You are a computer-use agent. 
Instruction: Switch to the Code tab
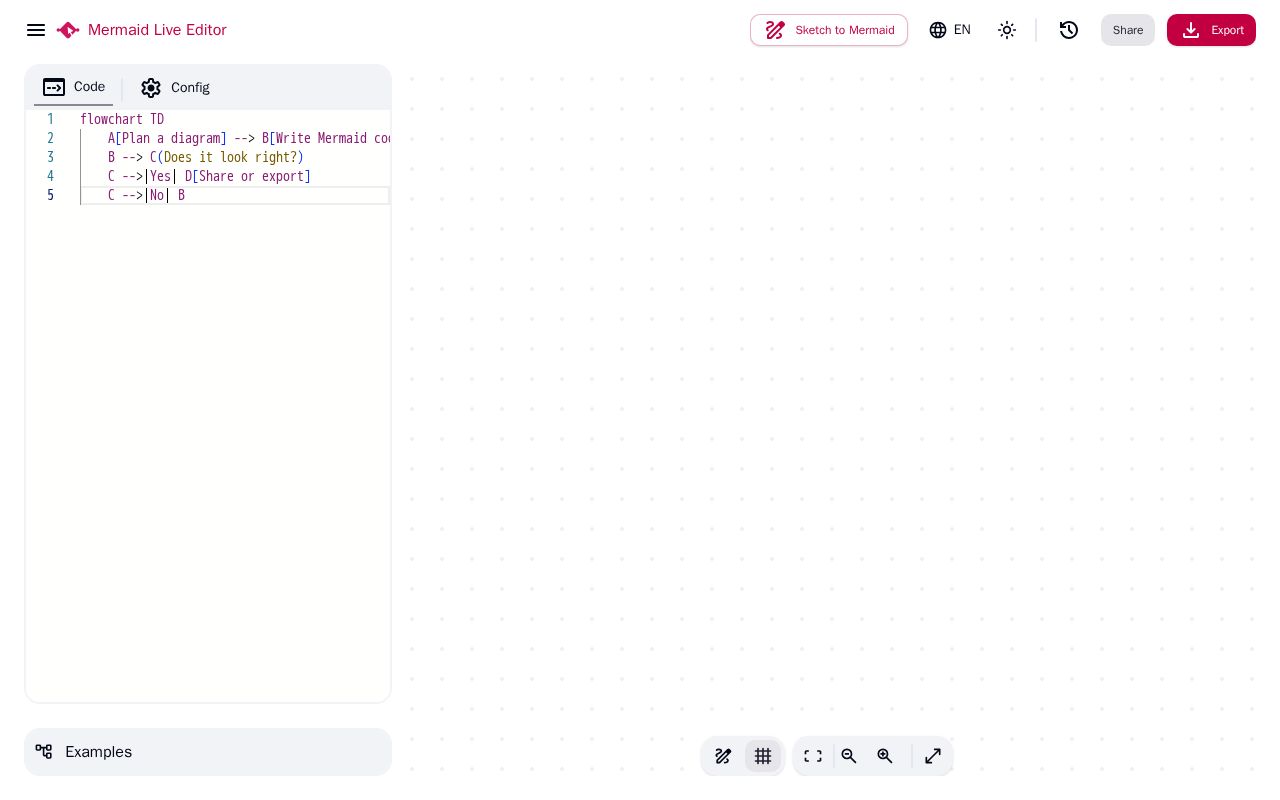click(74, 87)
